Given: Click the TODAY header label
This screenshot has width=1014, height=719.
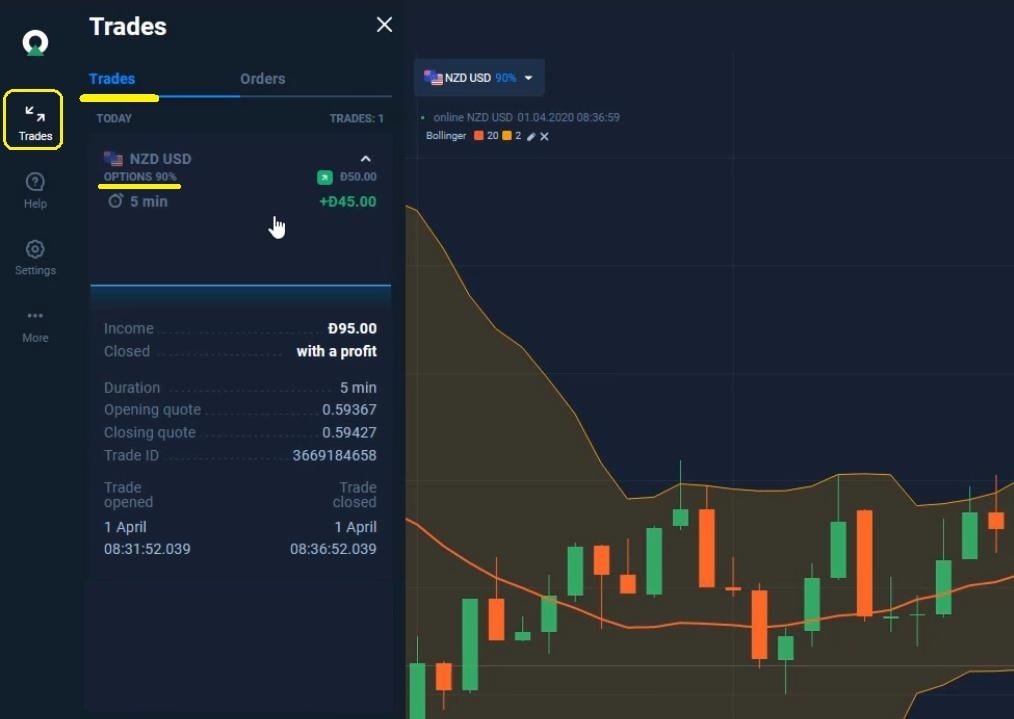Looking at the screenshot, I should 114,118.
